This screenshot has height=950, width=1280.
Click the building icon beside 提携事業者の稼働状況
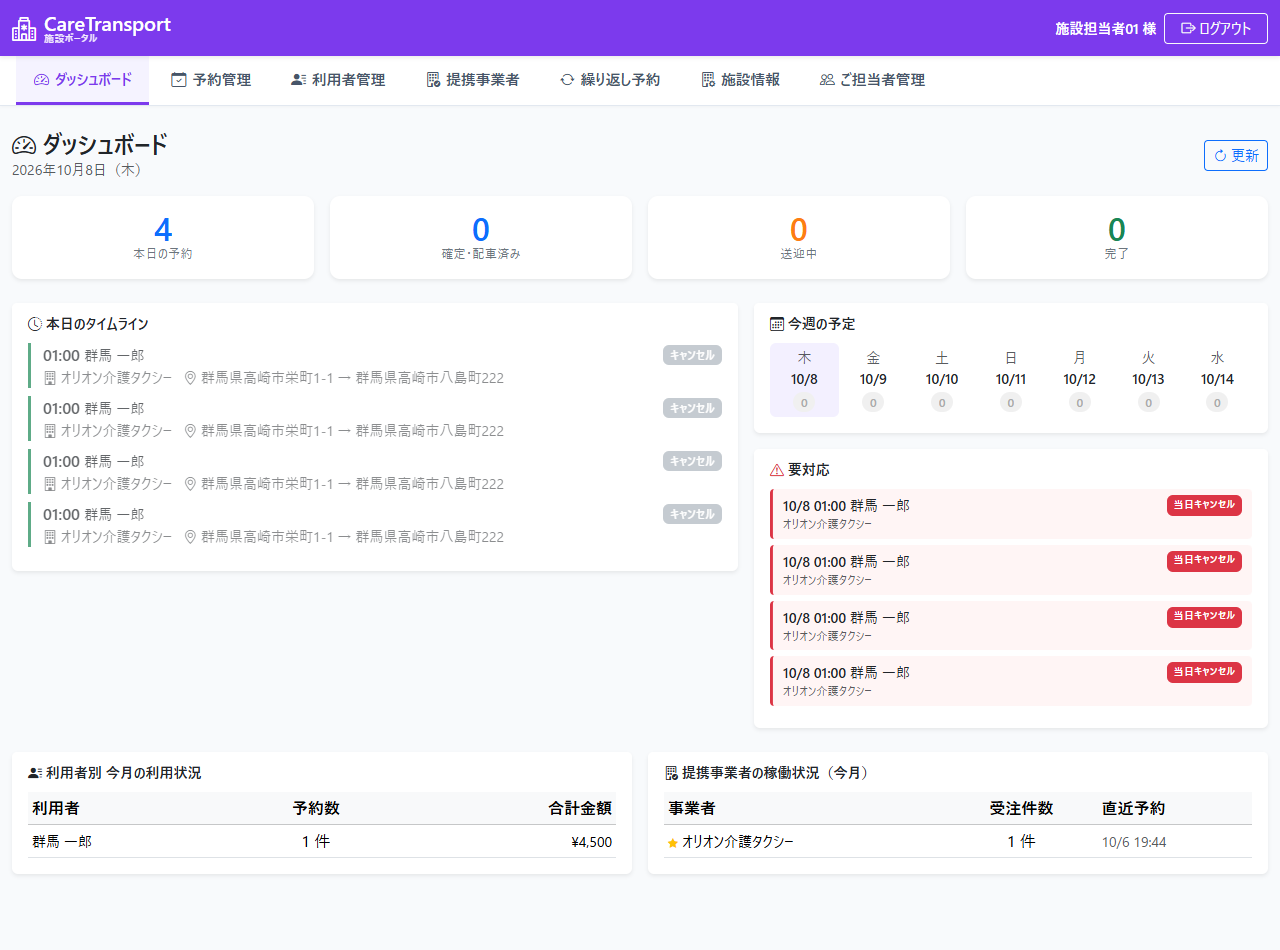(x=671, y=773)
